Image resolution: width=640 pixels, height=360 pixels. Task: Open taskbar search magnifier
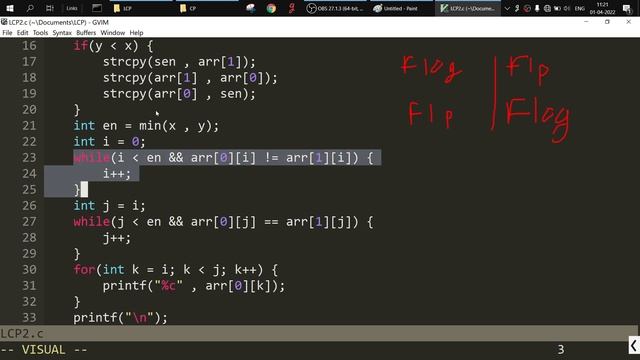click(x=30, y=8)
